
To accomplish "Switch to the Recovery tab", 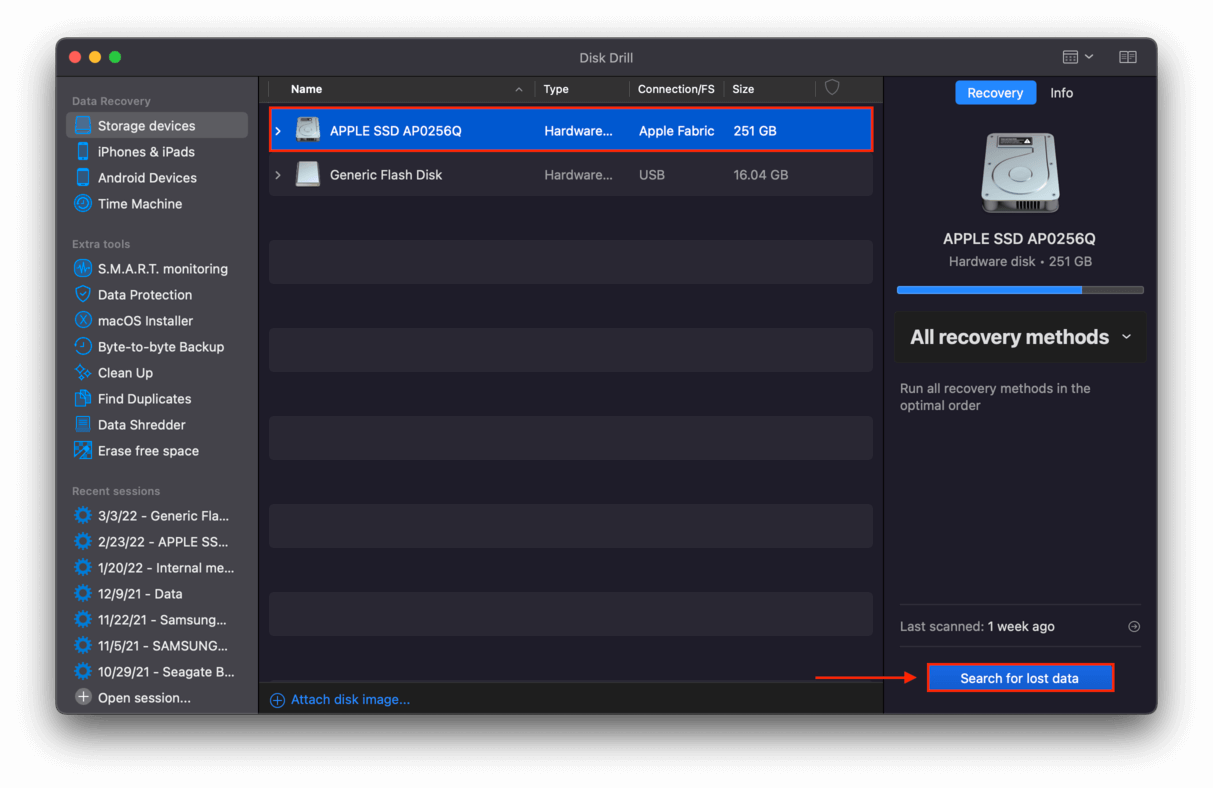I will coord(995,93).
